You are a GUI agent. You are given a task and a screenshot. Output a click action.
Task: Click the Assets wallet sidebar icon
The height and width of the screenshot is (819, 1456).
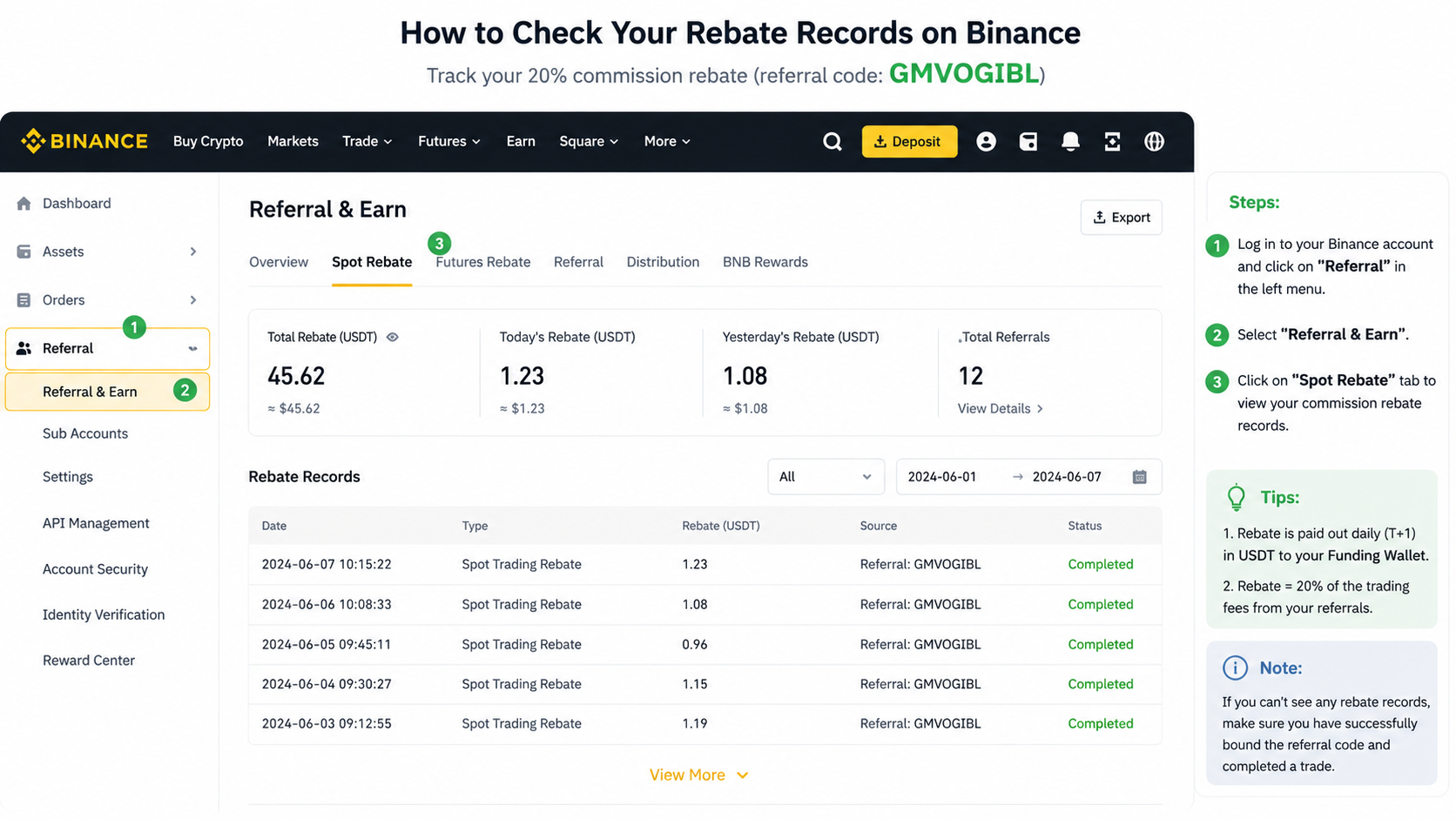click(x=24, y=252)
